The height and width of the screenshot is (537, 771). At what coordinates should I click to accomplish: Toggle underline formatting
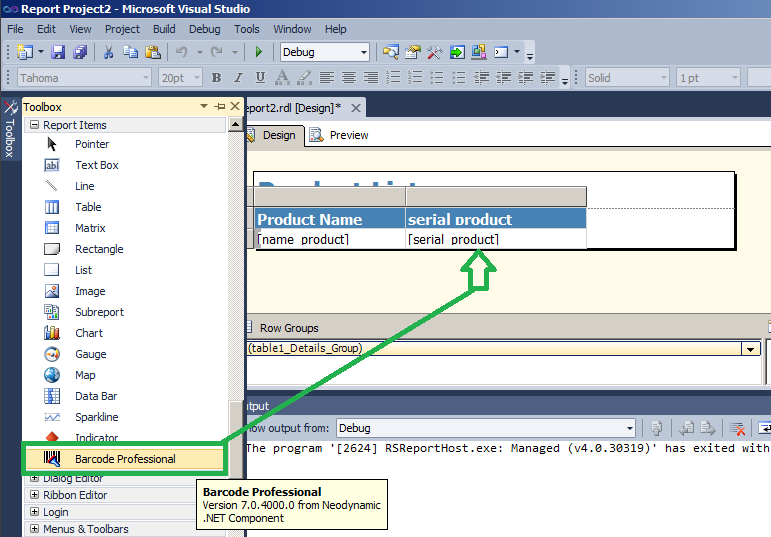tap(260, 78)
